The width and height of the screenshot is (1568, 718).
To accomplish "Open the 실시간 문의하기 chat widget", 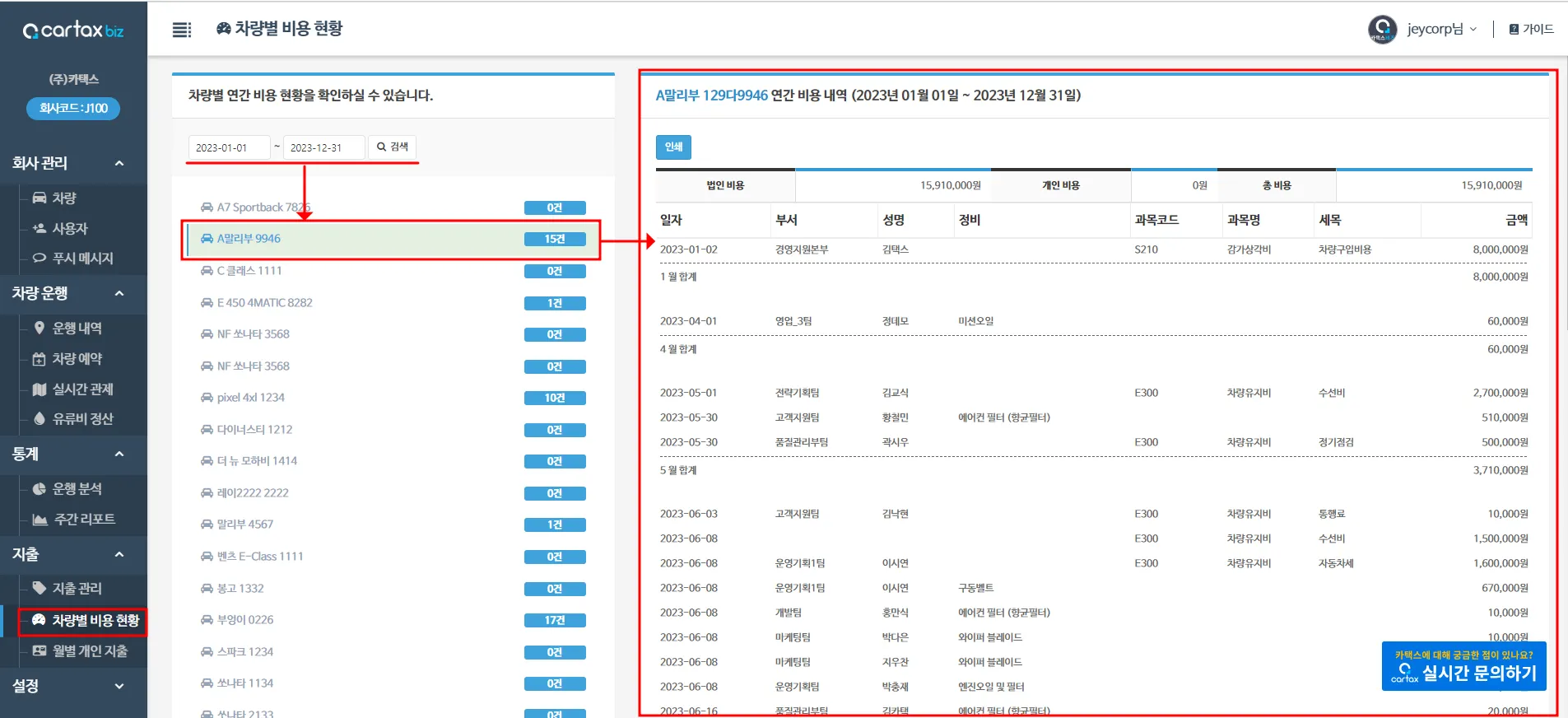I will point(1463,666).
